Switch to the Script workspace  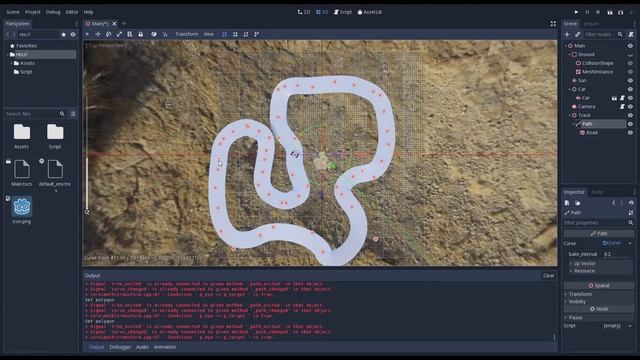(343, 12)
